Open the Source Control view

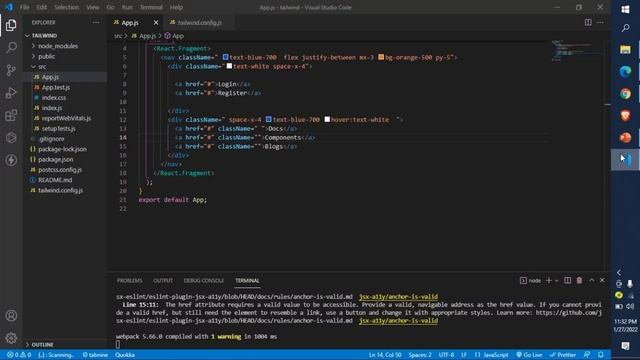[x=11, y=70]
